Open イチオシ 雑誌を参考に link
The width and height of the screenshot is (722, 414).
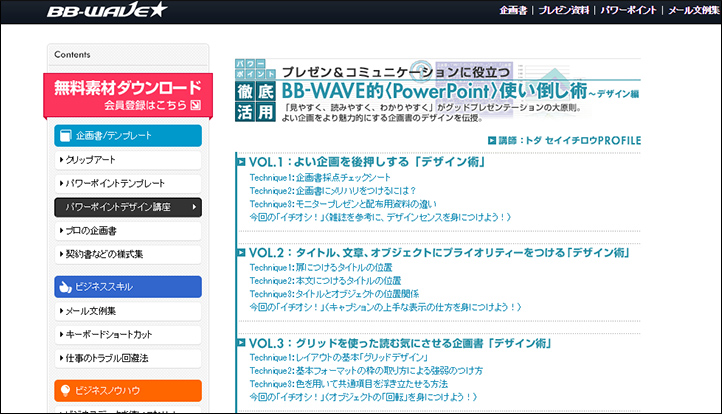pyautogui.click(x=380, y=217)
